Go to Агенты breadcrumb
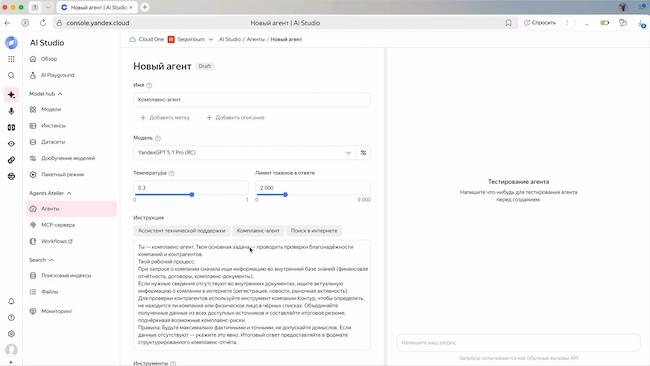This screenshot has width=650, height=366. tap(255, 39)
